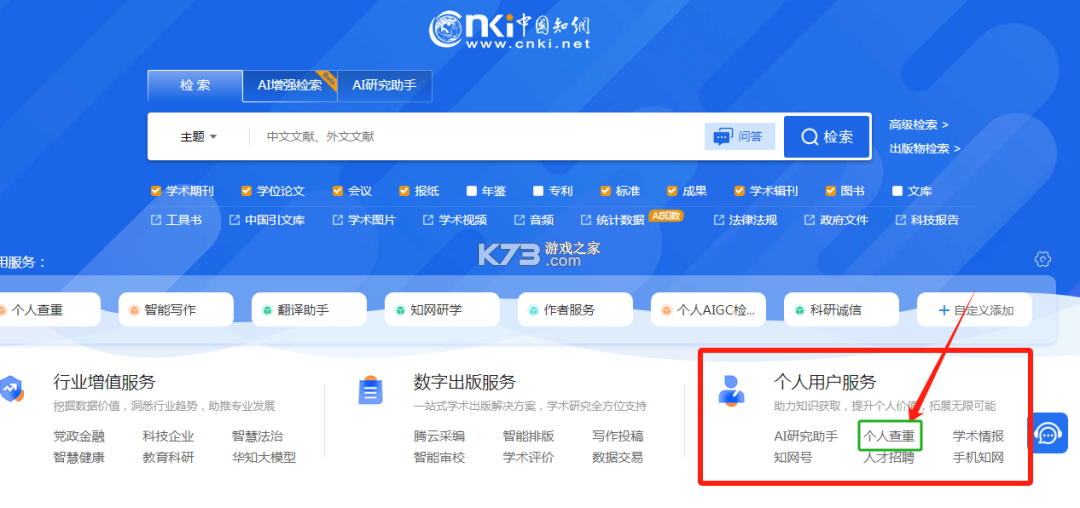Open the 手机知网 link
Image resolution: width=1080 pixels, height=508 pixels.
tap(978, 457)
